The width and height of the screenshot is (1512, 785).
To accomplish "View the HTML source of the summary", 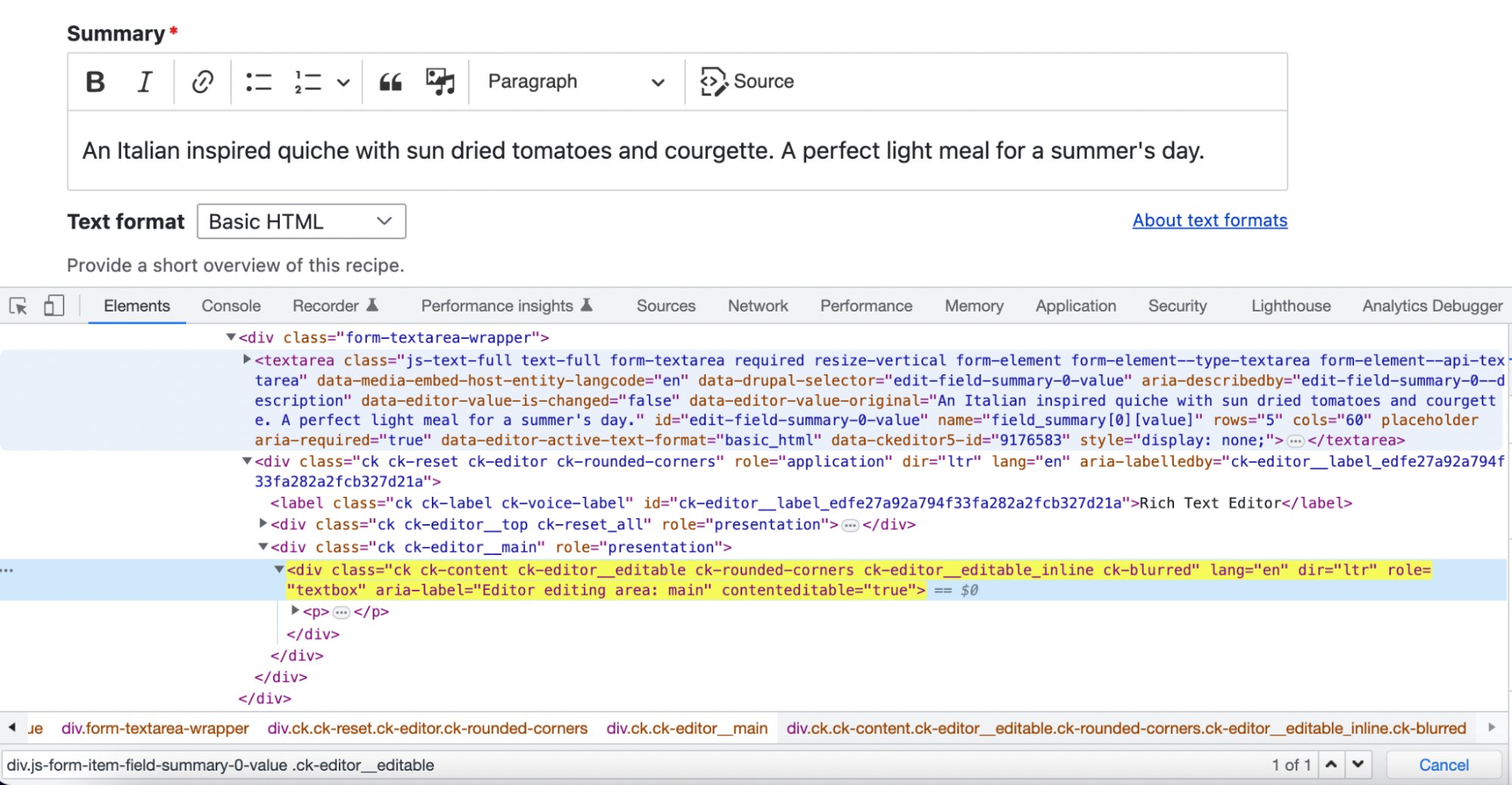I will coord(747,81).
